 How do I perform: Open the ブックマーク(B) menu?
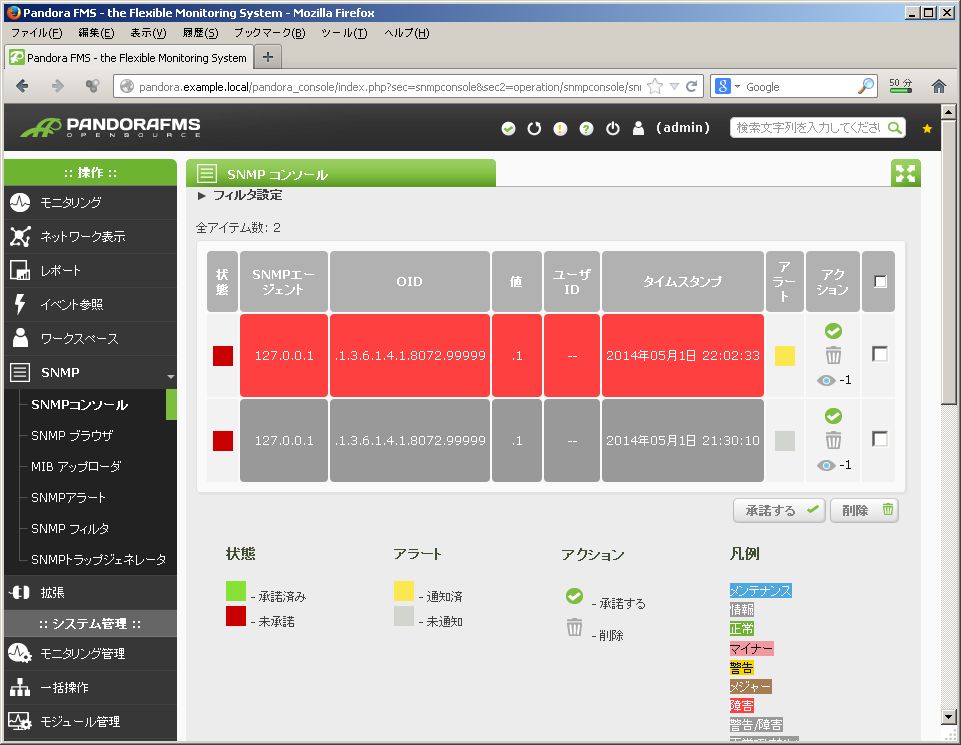pyautogui.click(x=270, y=33)
